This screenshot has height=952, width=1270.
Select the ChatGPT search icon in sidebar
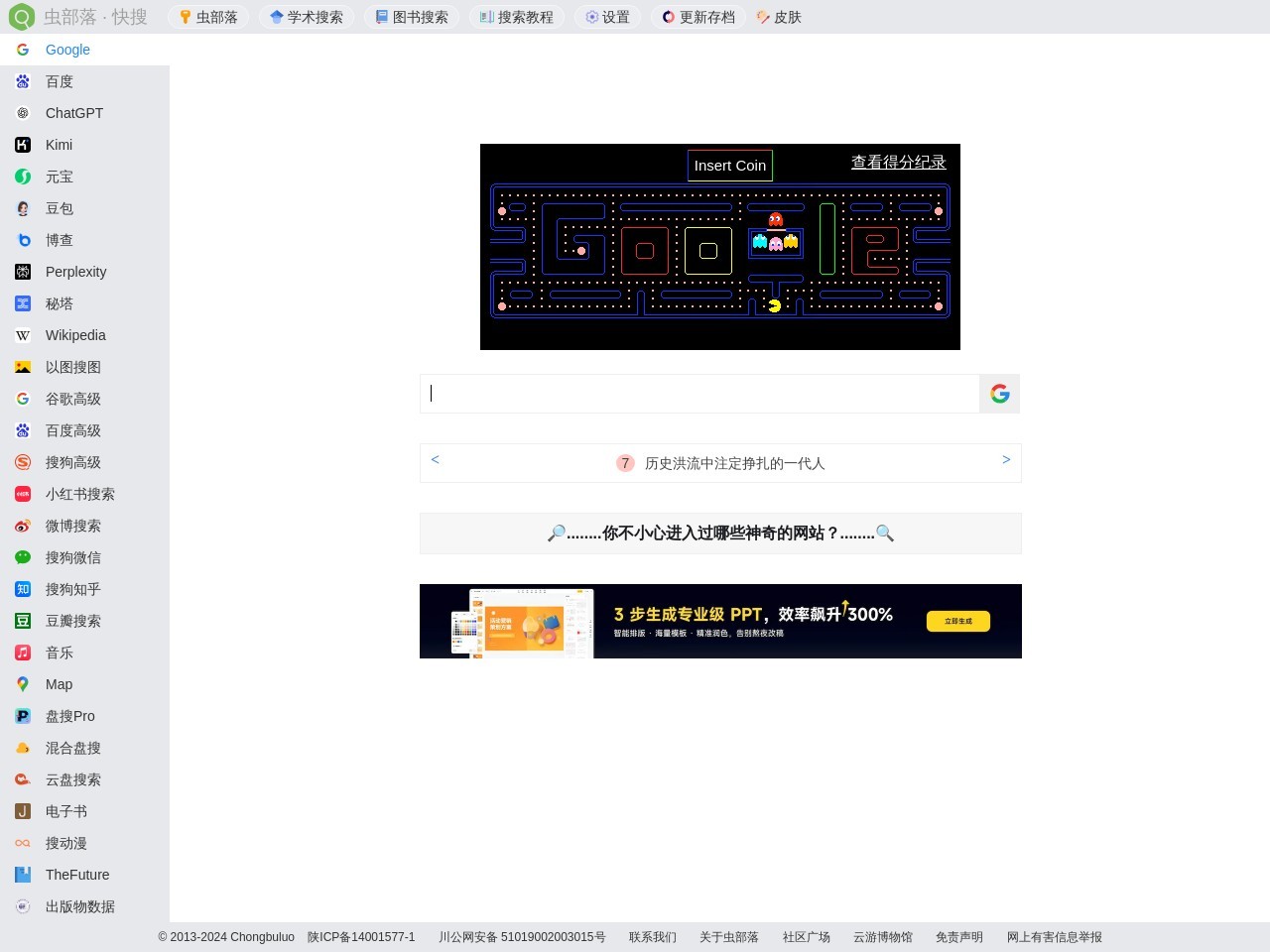tap(22, 113)
